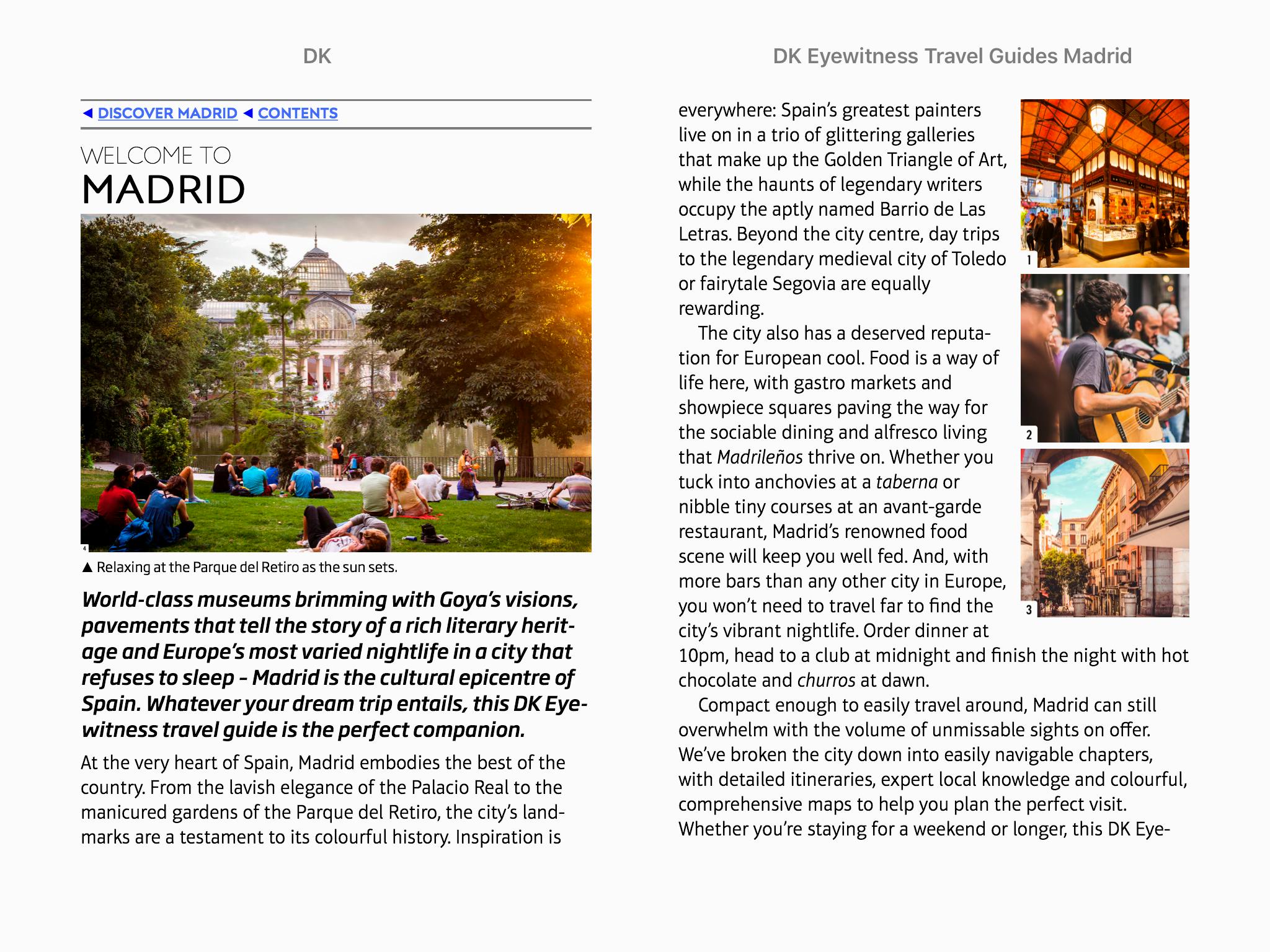The image size is (1270, 952).
Task: Click the WELCOME TO heading text
Action: tap(156, 156)
